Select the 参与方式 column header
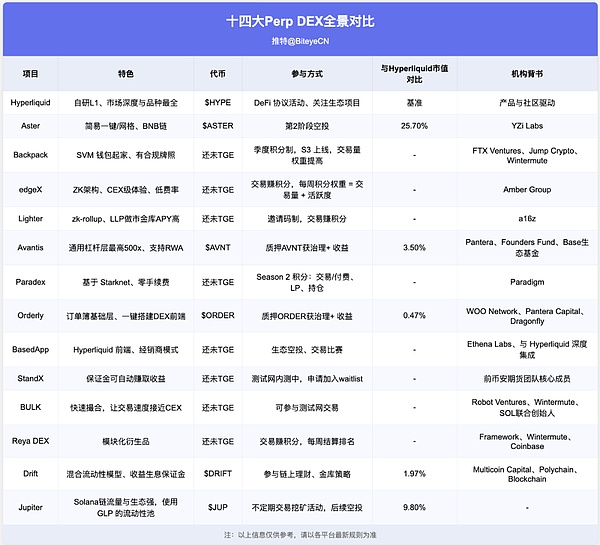600x545 pixels. [x=309, y=73]
